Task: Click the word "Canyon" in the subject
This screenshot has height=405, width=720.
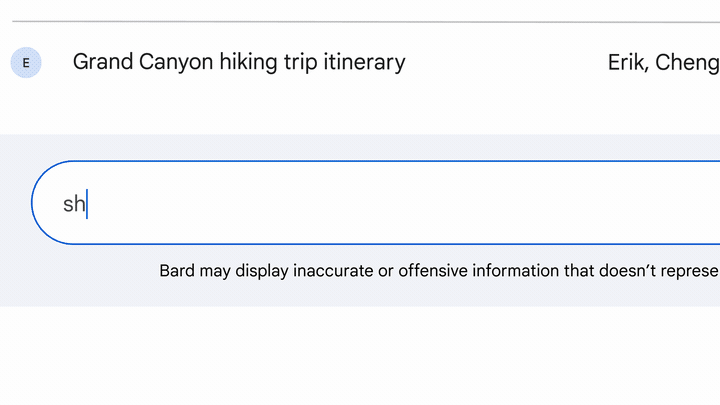Action: point(176,63)
